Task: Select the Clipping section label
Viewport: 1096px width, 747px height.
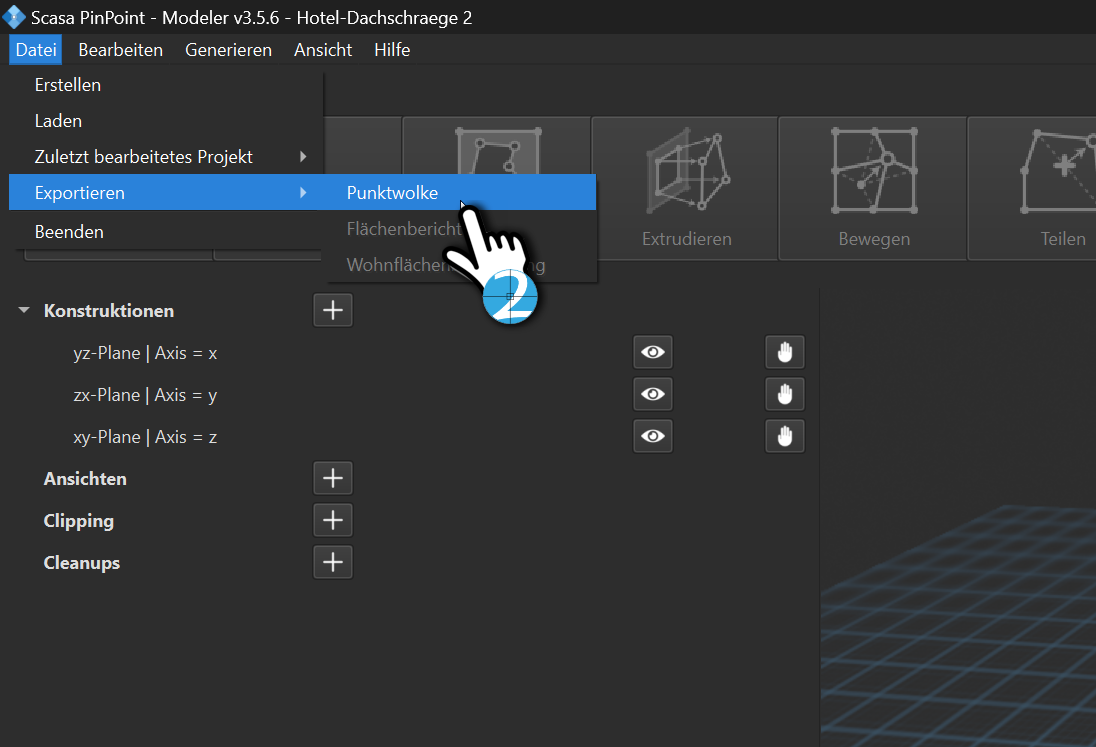Action: (x=78, y=521)
